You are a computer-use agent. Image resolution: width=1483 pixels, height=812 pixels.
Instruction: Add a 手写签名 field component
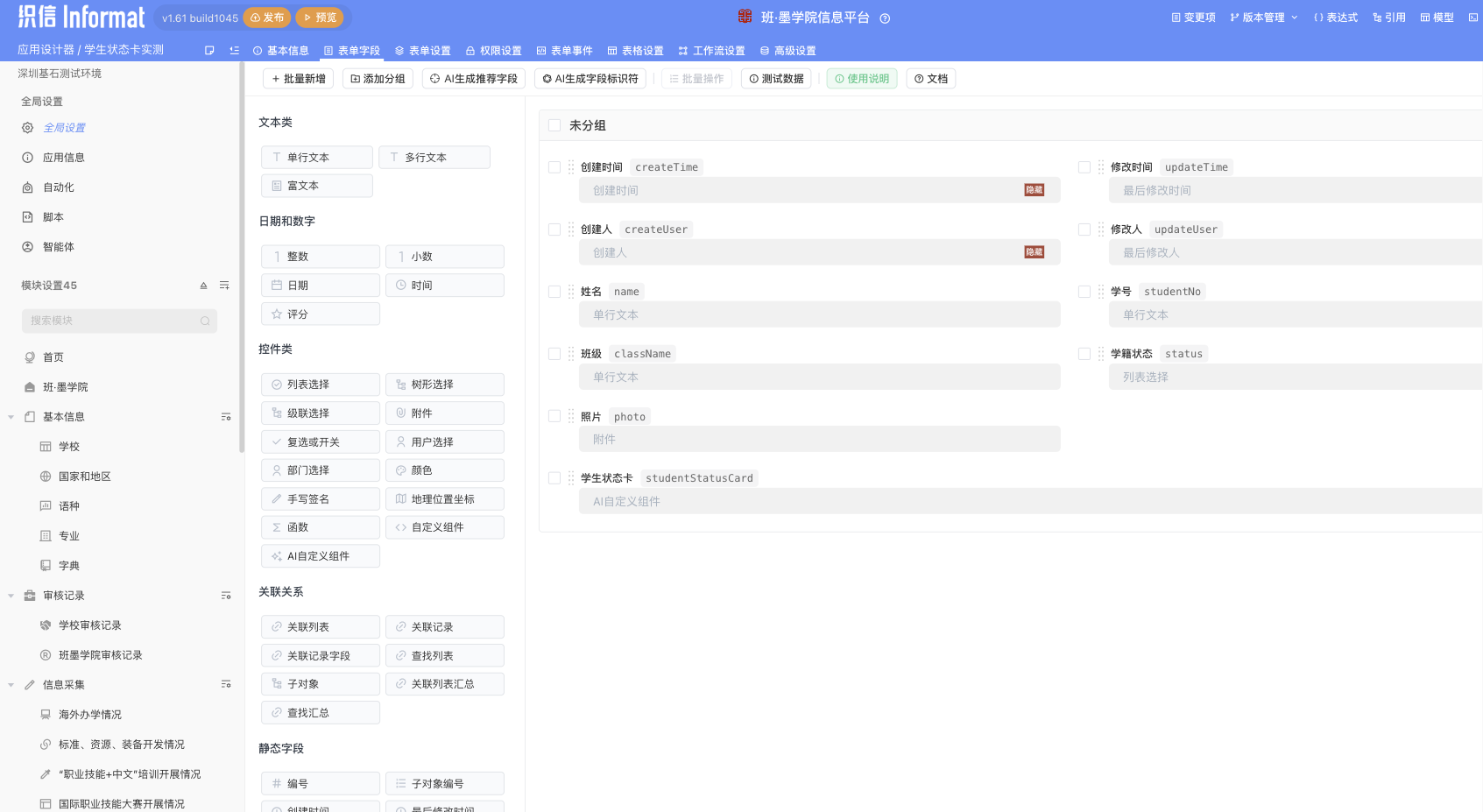pyautogui.click(x=321, y=499)
